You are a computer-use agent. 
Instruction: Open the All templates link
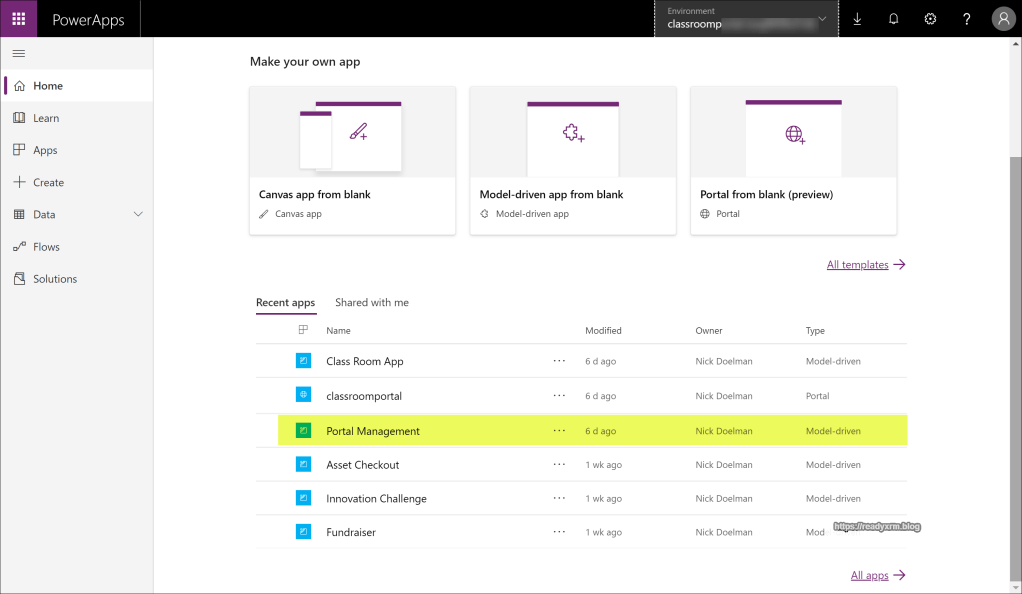(858, 264)
